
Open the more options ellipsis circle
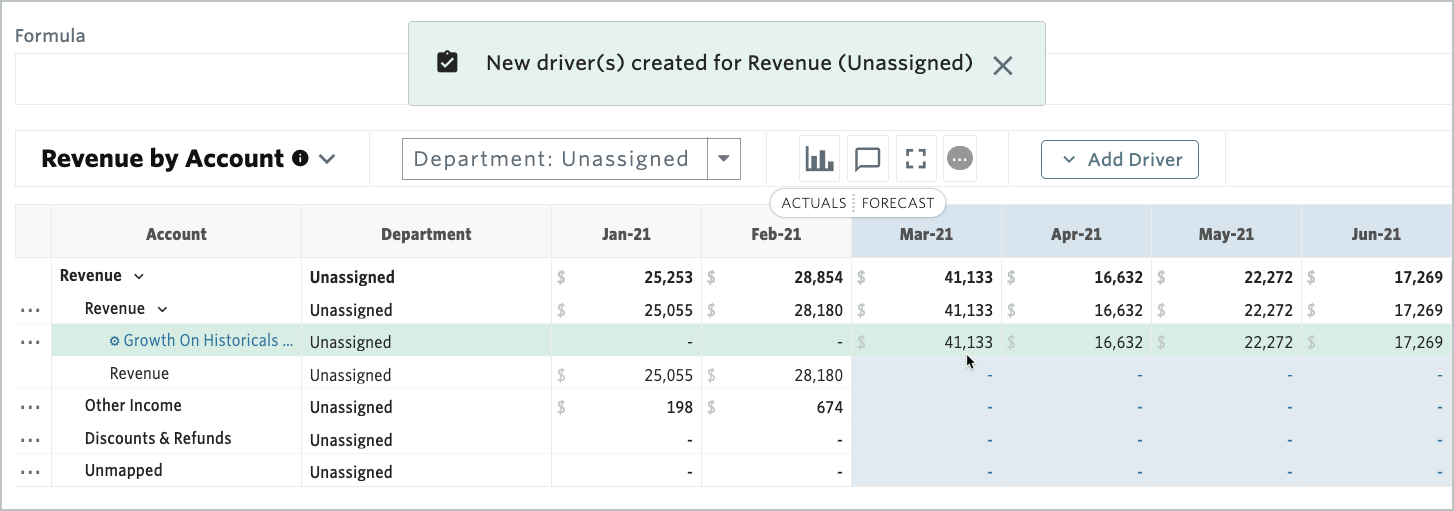tap(960, 159)
